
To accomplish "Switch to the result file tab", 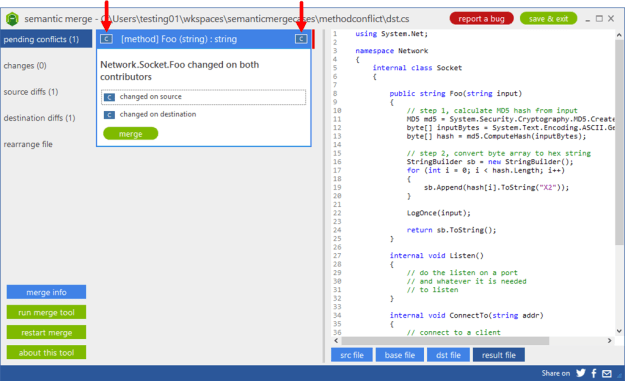I will tap(499, 355).
